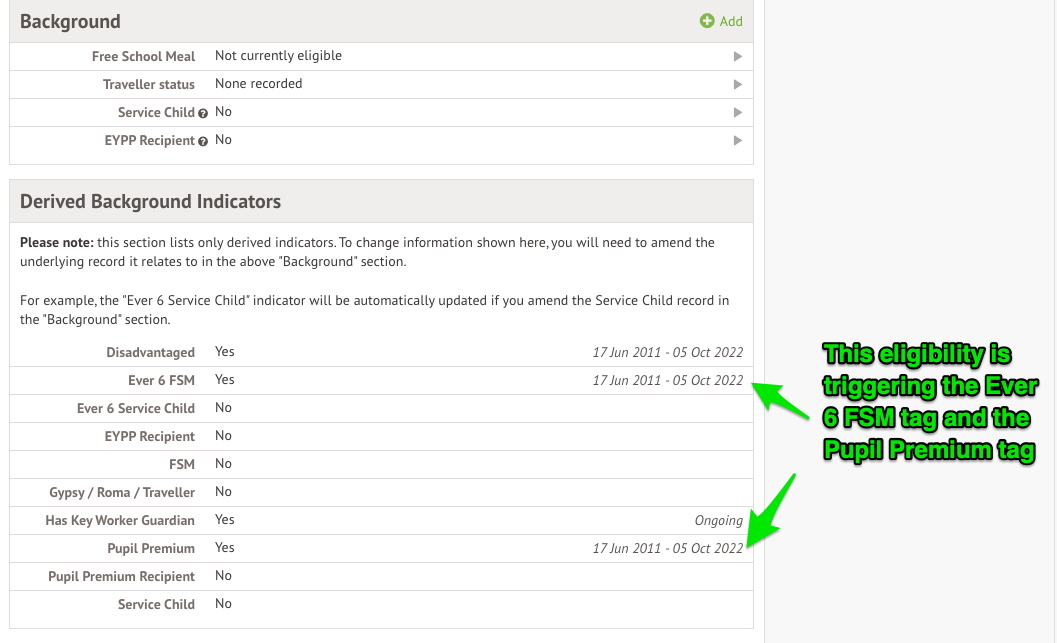Click arrow on Background EYPP Recipient row
The width and height of the screenshot is (1057, 643).
(738, 141)
